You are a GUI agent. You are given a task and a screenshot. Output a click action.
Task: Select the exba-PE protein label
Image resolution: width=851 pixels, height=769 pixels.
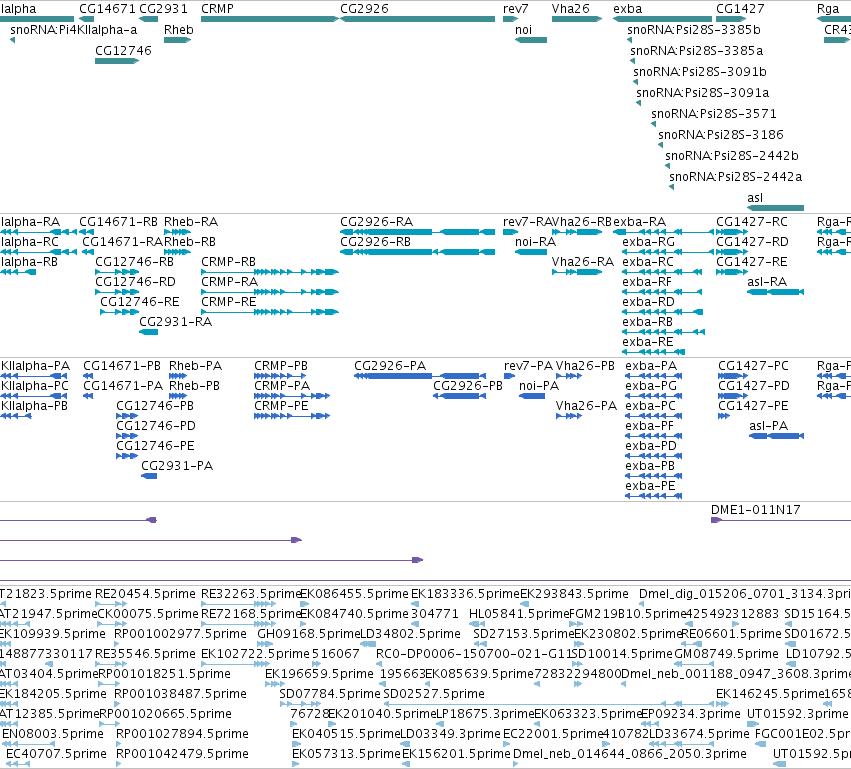650,486
